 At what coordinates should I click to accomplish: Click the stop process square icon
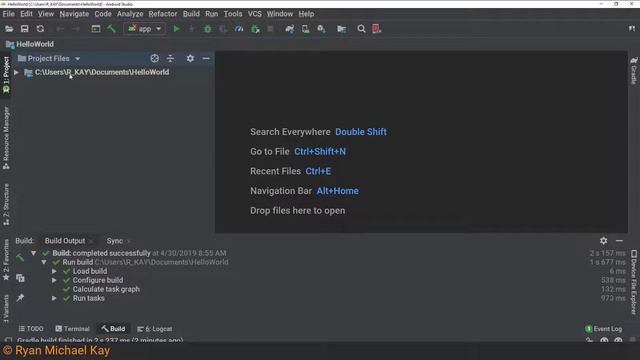tap(270, 29)
